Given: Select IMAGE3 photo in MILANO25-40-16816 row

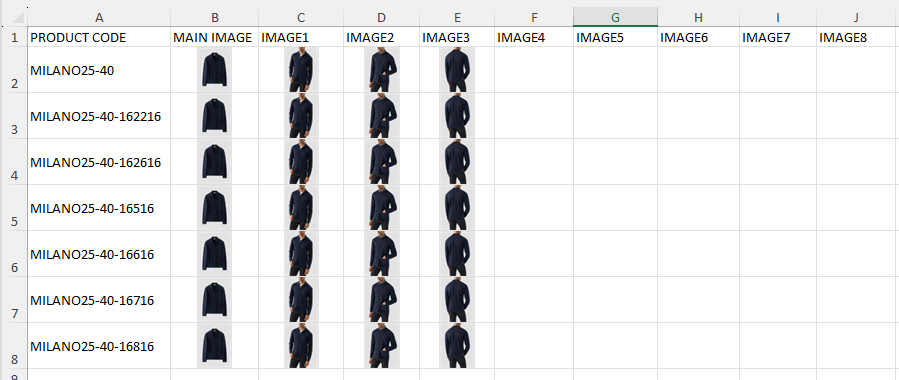Looking at the screenshot, I should [457, 346].
